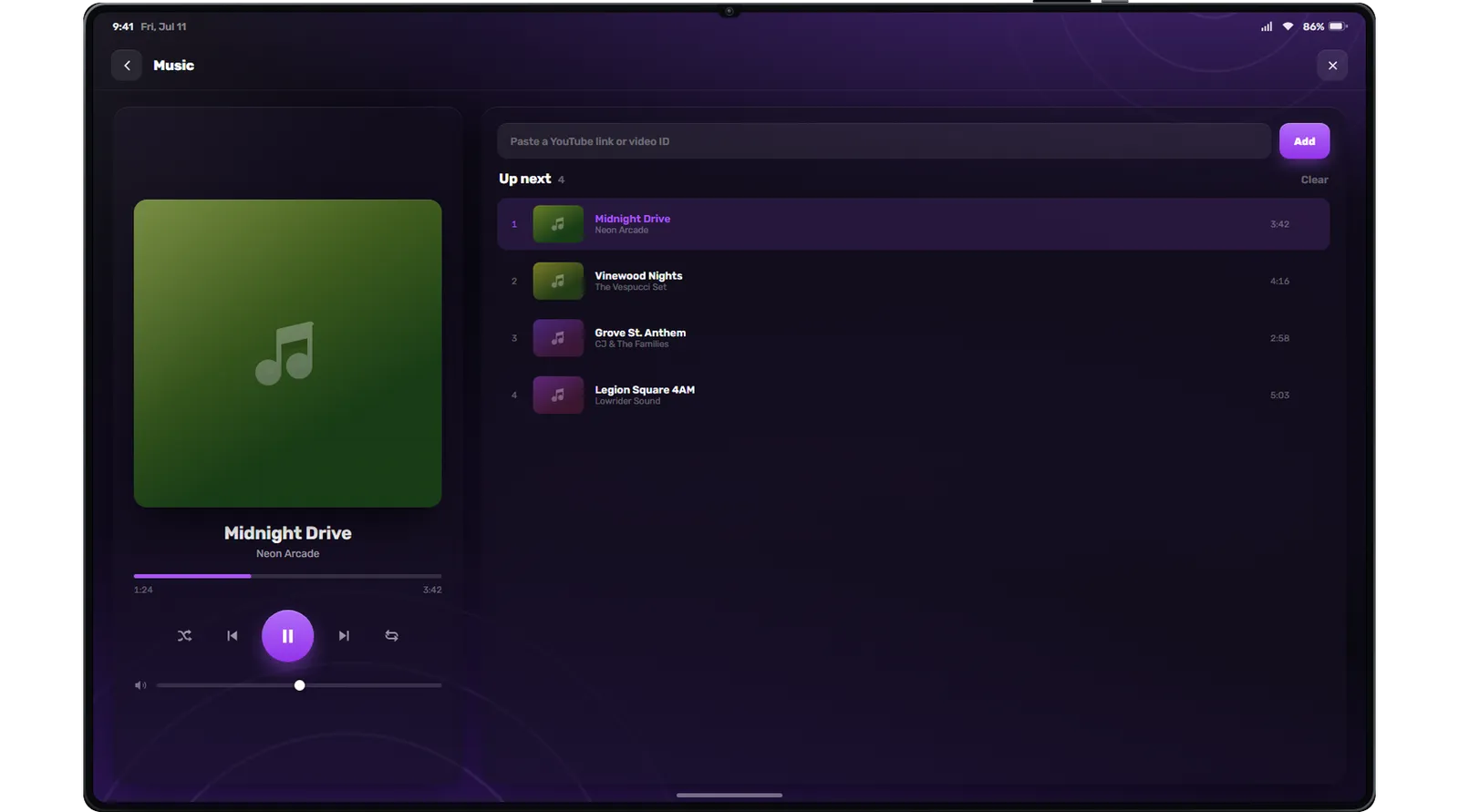
Task: Play Vinewood Nights from the queue
Action: click(913, 281)
